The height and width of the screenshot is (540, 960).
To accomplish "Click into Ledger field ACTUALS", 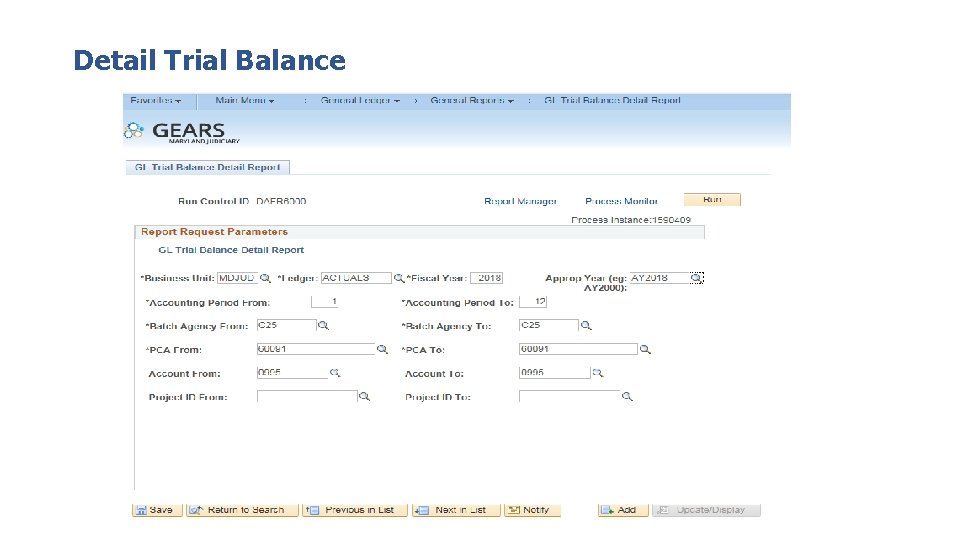I will point(356,278).
